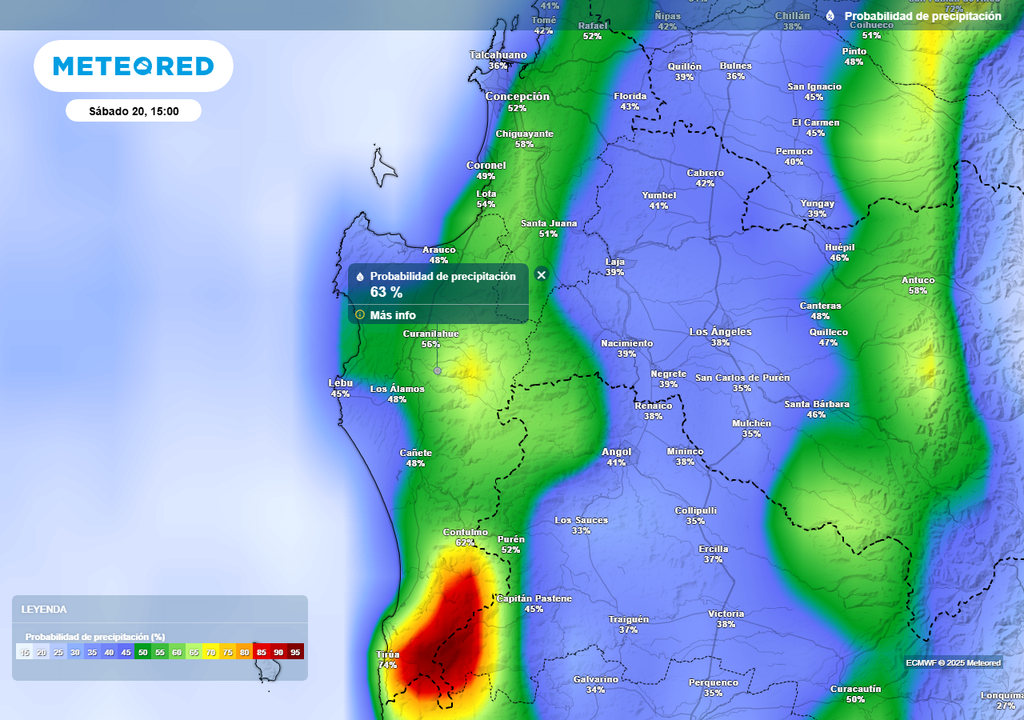Click the raindrop icon in the popup
Image resolution: width=1024 pixels, height=720 pixels.
click(360, 277)
